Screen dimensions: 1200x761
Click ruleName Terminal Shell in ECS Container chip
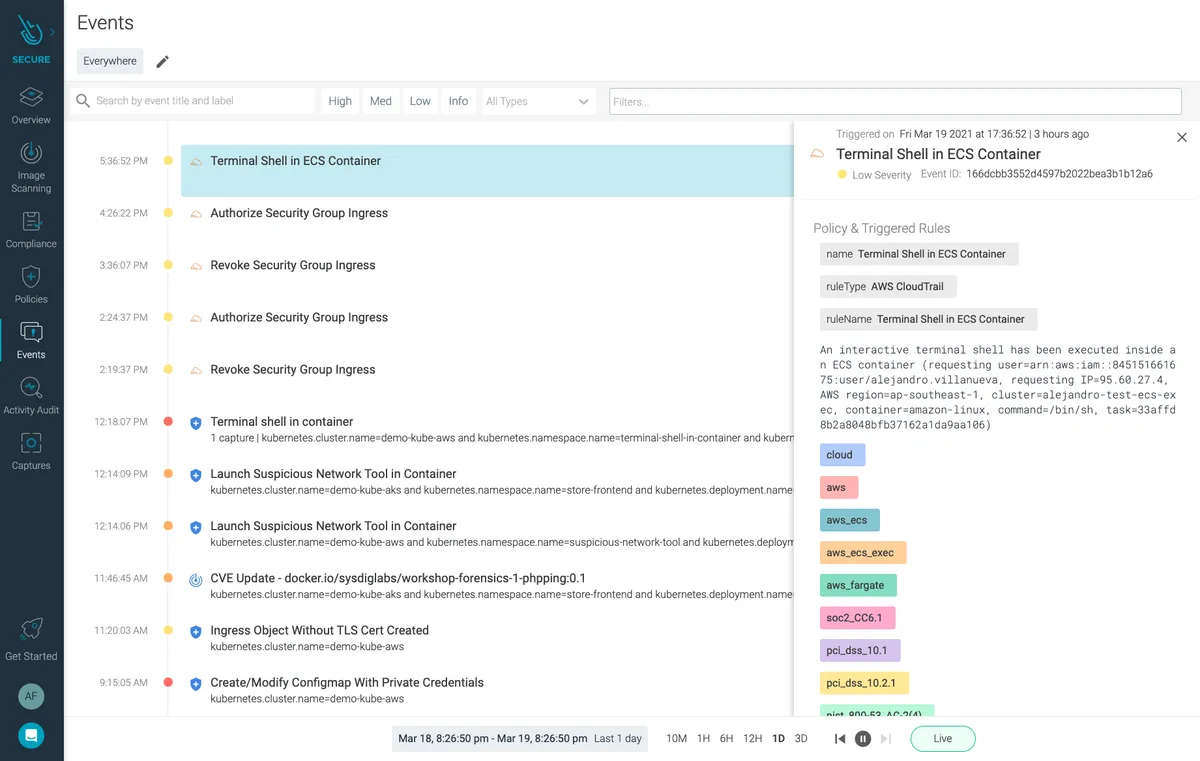929,319
